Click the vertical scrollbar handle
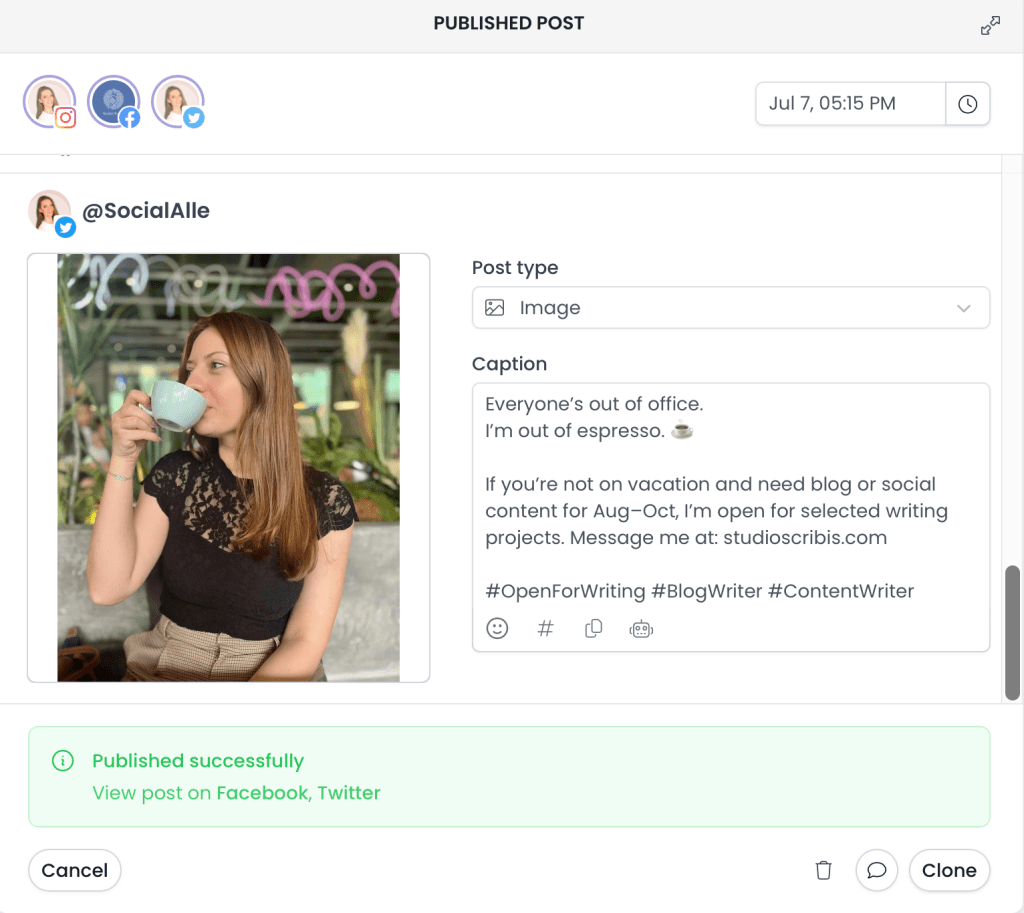The image size is (1024, 913). pos(1012,632)
